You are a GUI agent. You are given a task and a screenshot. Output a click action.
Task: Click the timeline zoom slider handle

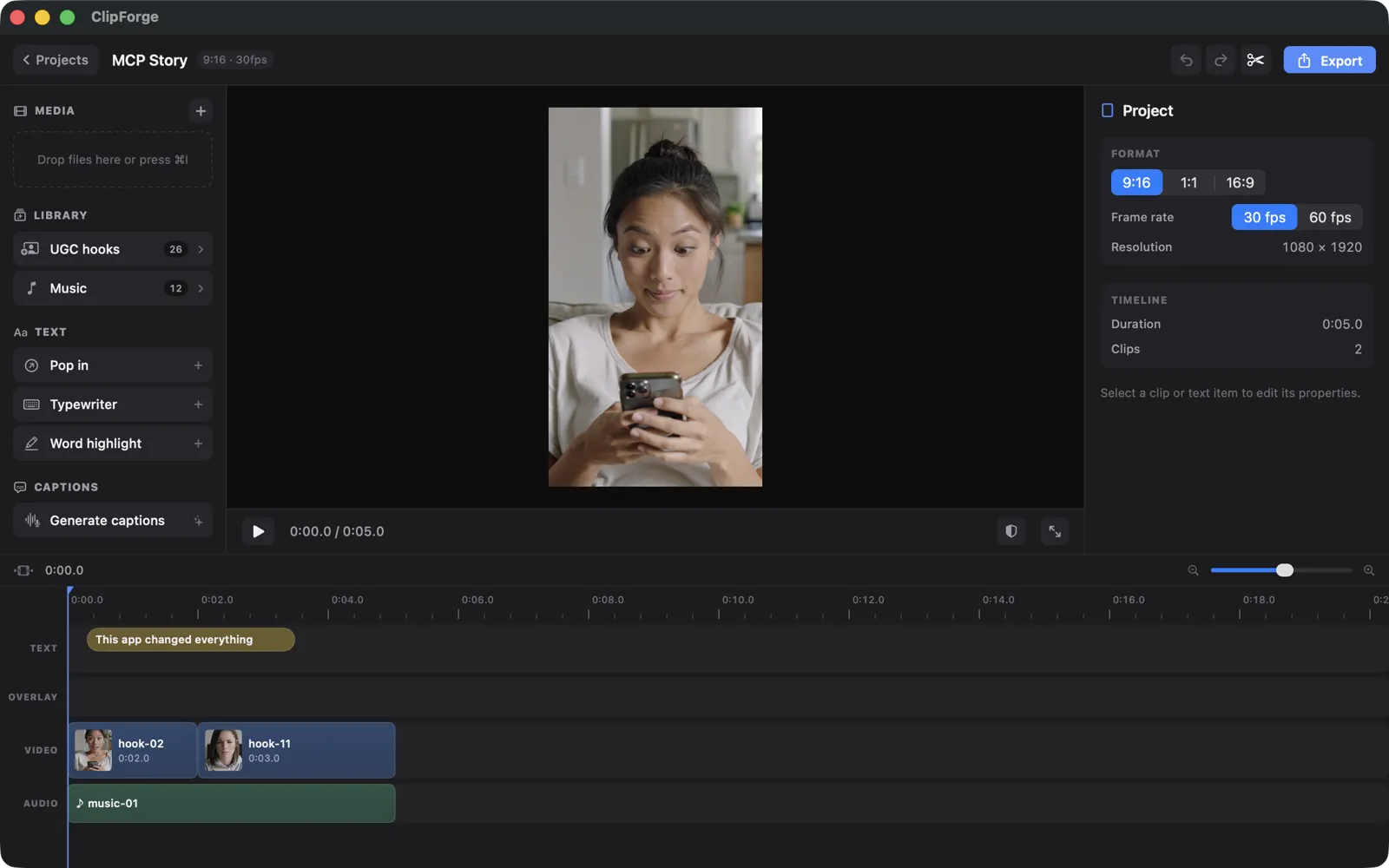[1285, 570]
